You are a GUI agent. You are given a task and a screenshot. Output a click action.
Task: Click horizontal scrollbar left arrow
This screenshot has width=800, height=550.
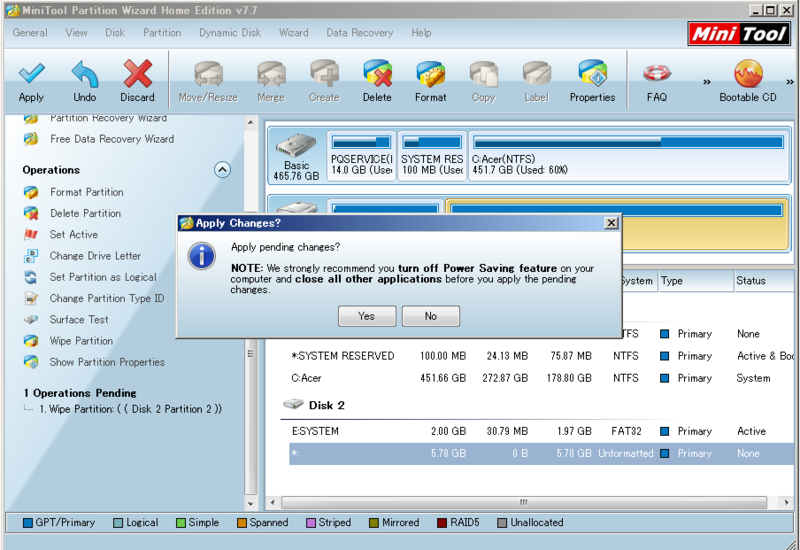[x=272, y=503]
